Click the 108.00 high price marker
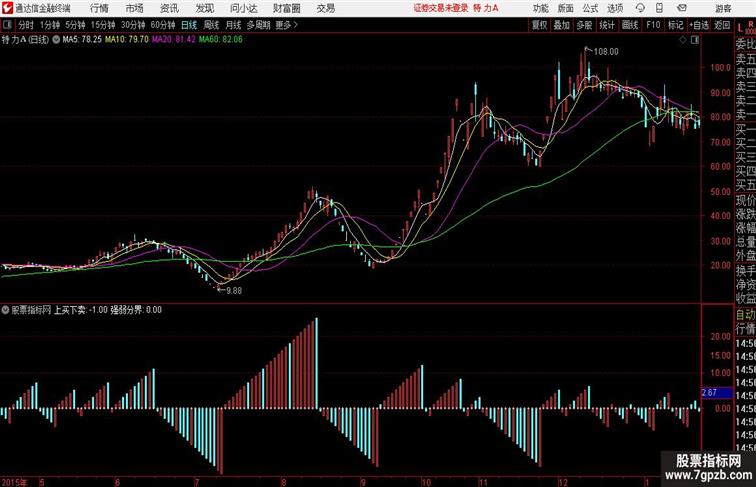This screenshot has width=756, height=487. [x=606, y=52]
